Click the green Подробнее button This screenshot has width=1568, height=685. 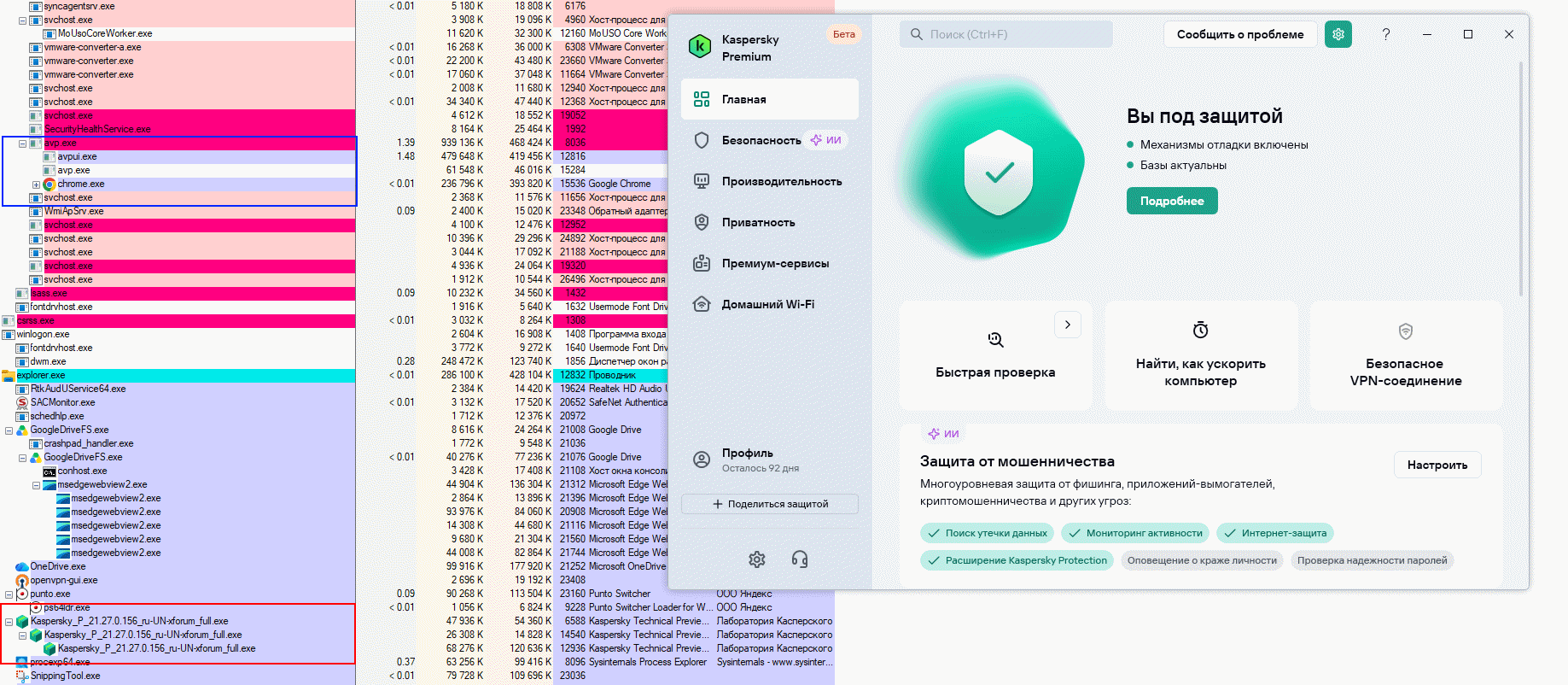(1172, 201)
